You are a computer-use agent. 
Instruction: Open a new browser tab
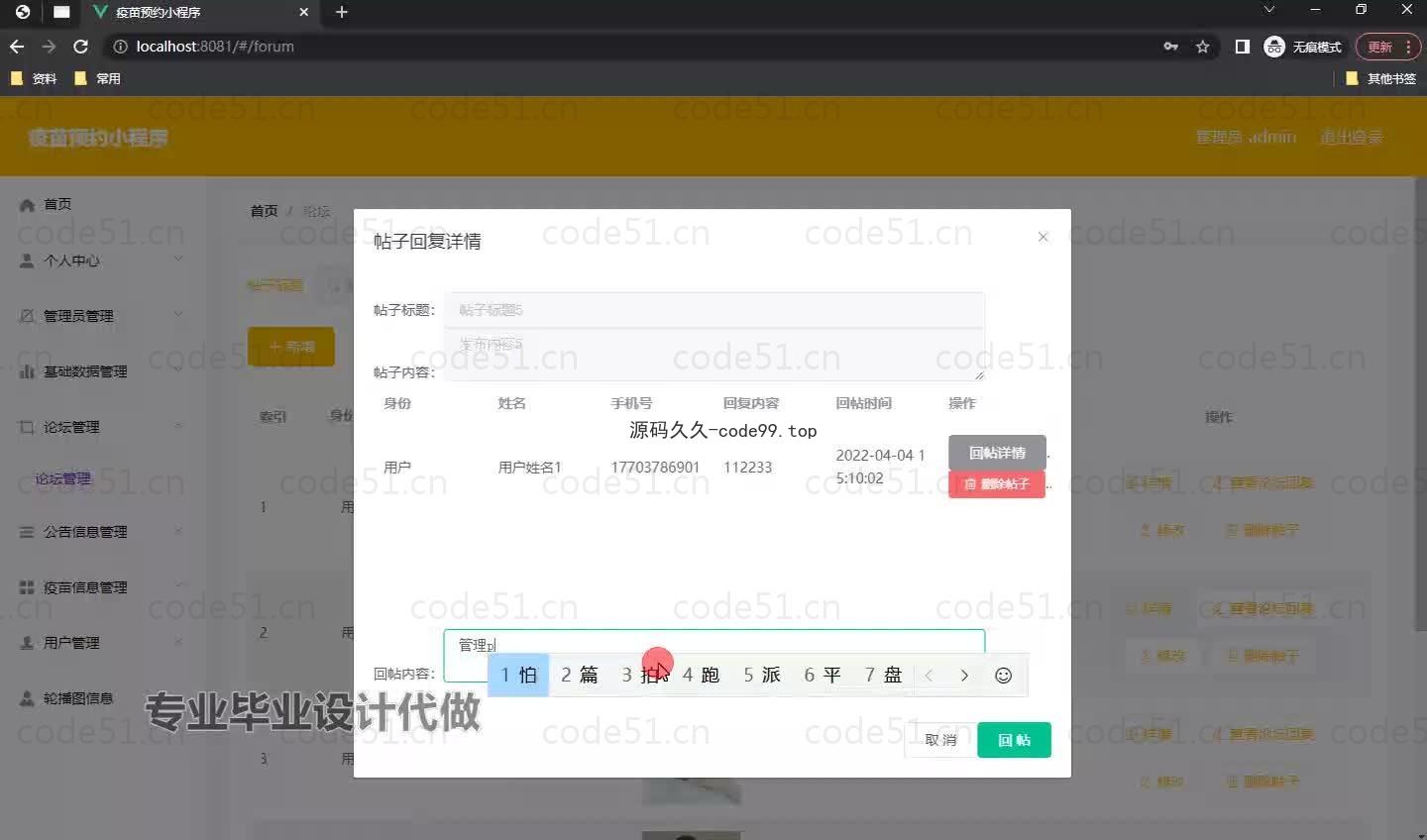(x=342, y=12)
